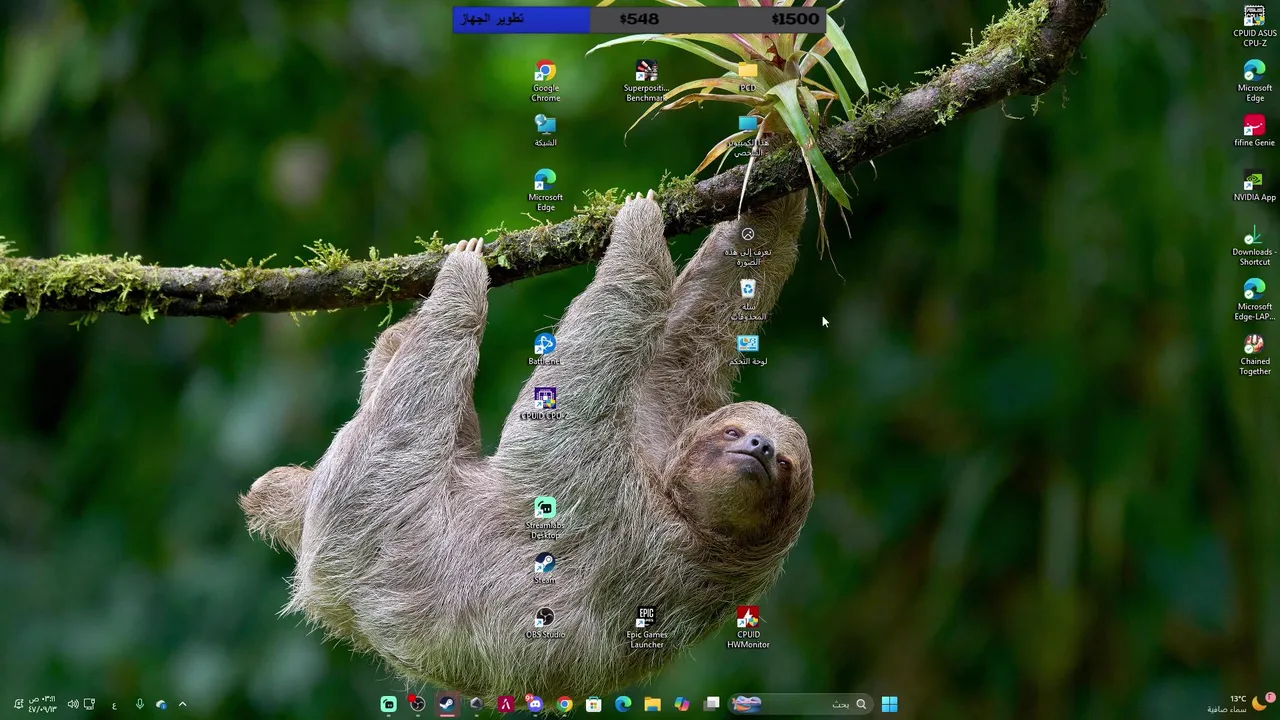Screen dimensions: 1280x720
Task: Select the OBS Studio desktop shortcut
Action: [x=545, y=624]
